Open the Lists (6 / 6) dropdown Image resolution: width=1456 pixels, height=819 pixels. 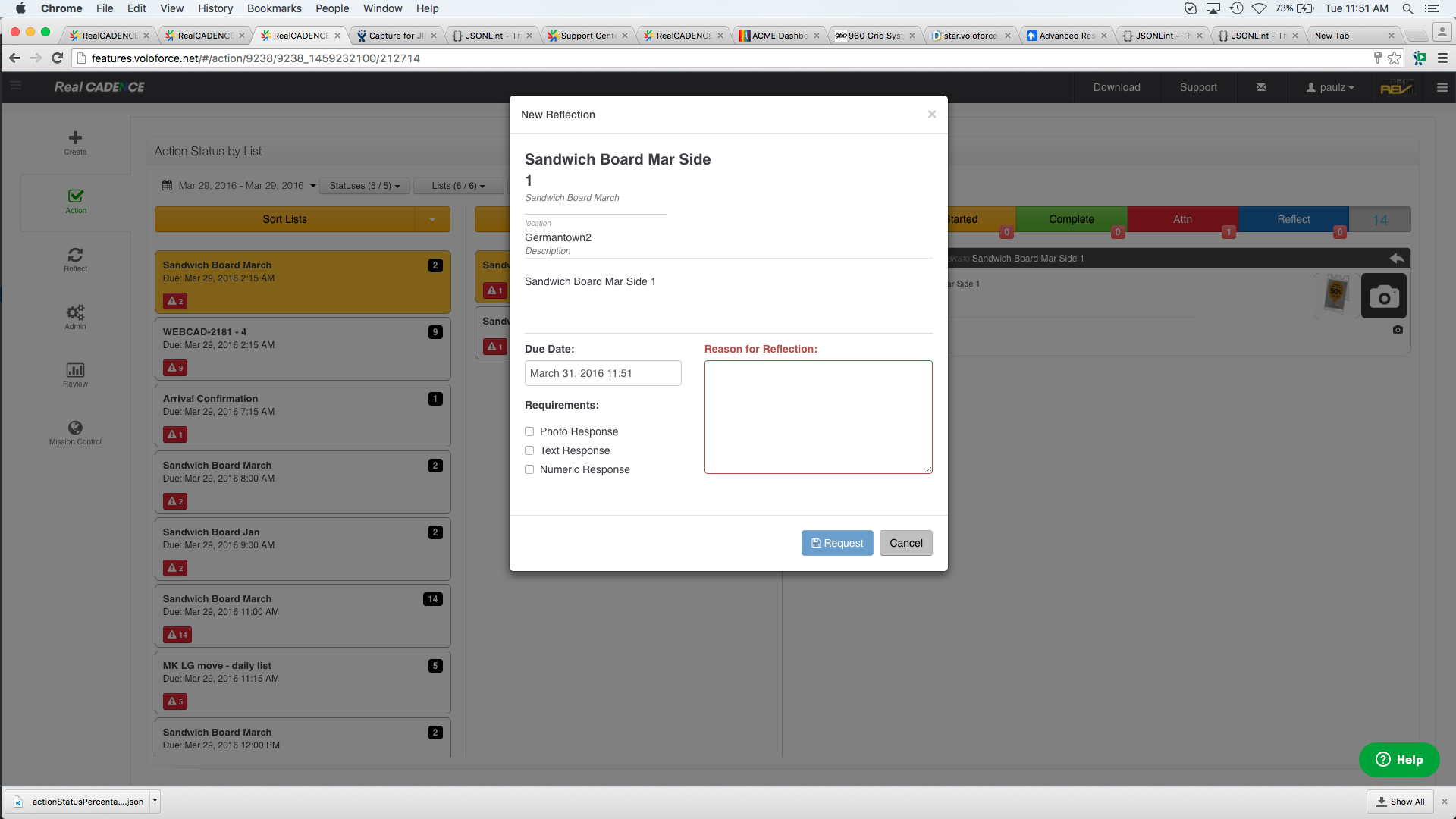(458, 186)
